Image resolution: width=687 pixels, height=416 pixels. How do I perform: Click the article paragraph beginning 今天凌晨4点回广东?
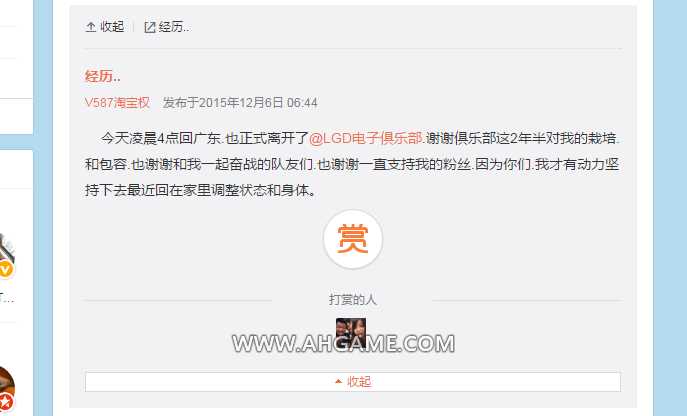pyautogui.click(x=352, y=164)
